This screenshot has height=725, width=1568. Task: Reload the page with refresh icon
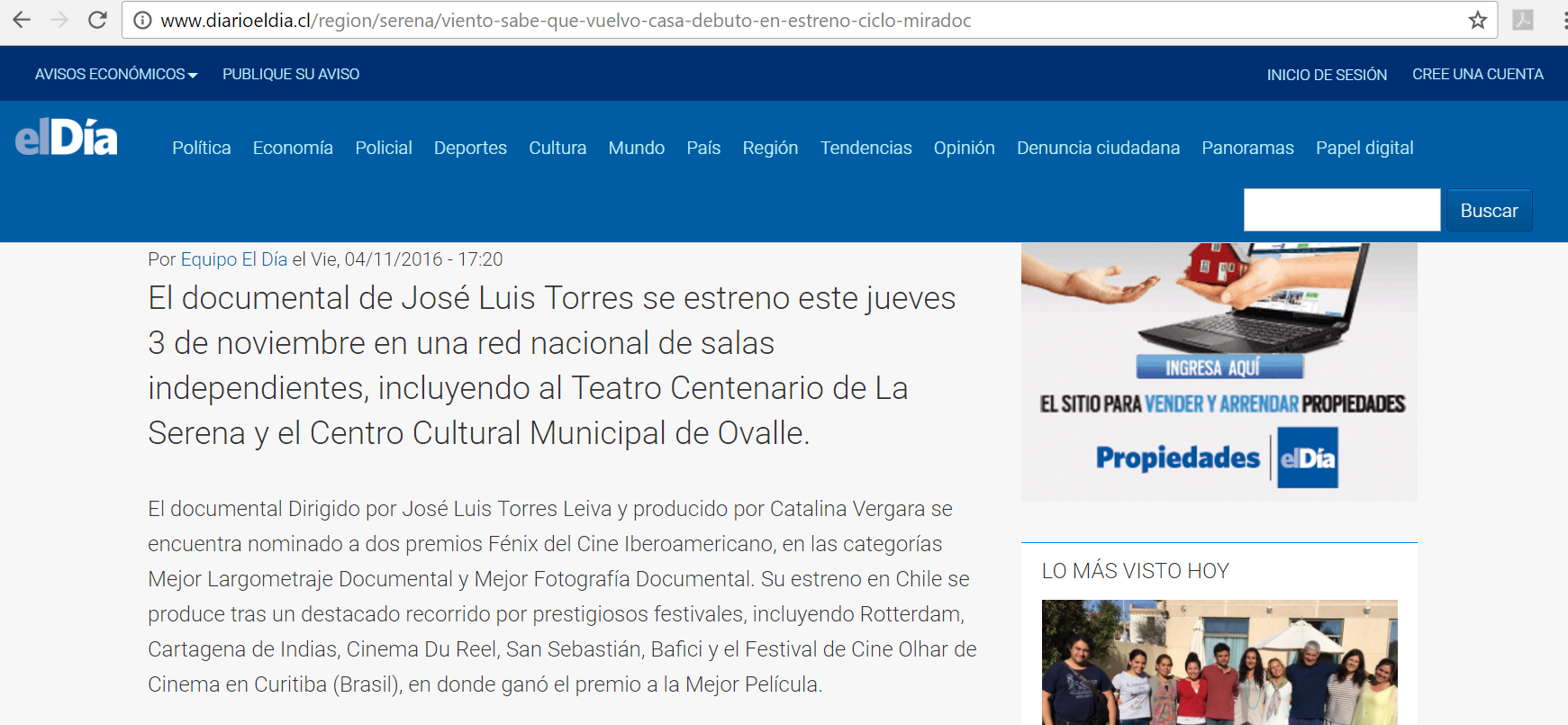pyautogui.click(x=97, y=20)
